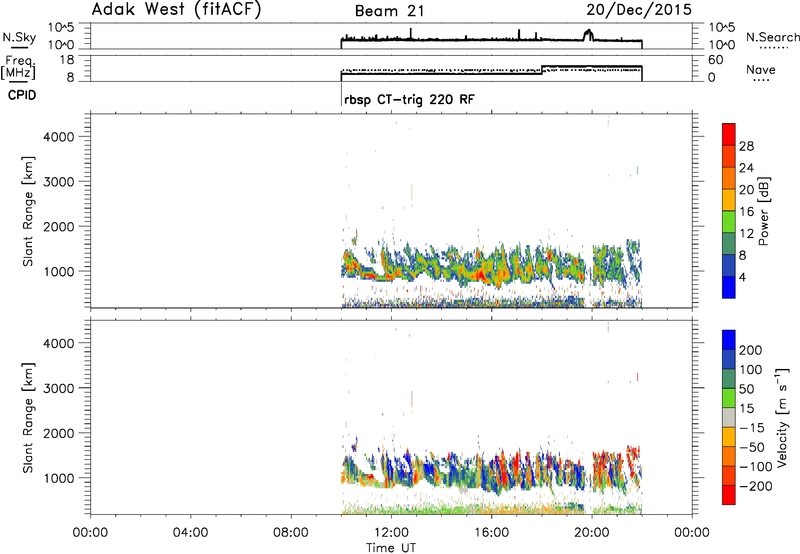Screen dimensions: 800x554
Task: Click the 'Freq. [MHz]' axis label
Action: (18, 67)
